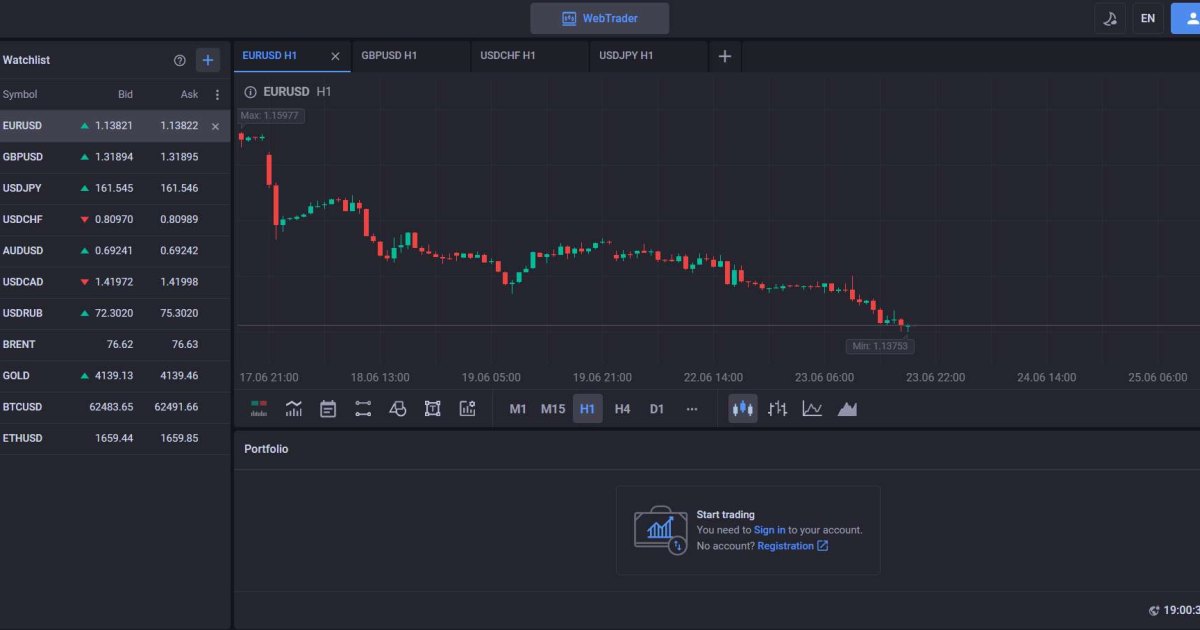Open watchlist column options menu
This screenshot has width=1200, height=630.
pyautogui.click(x=218, y=95)
